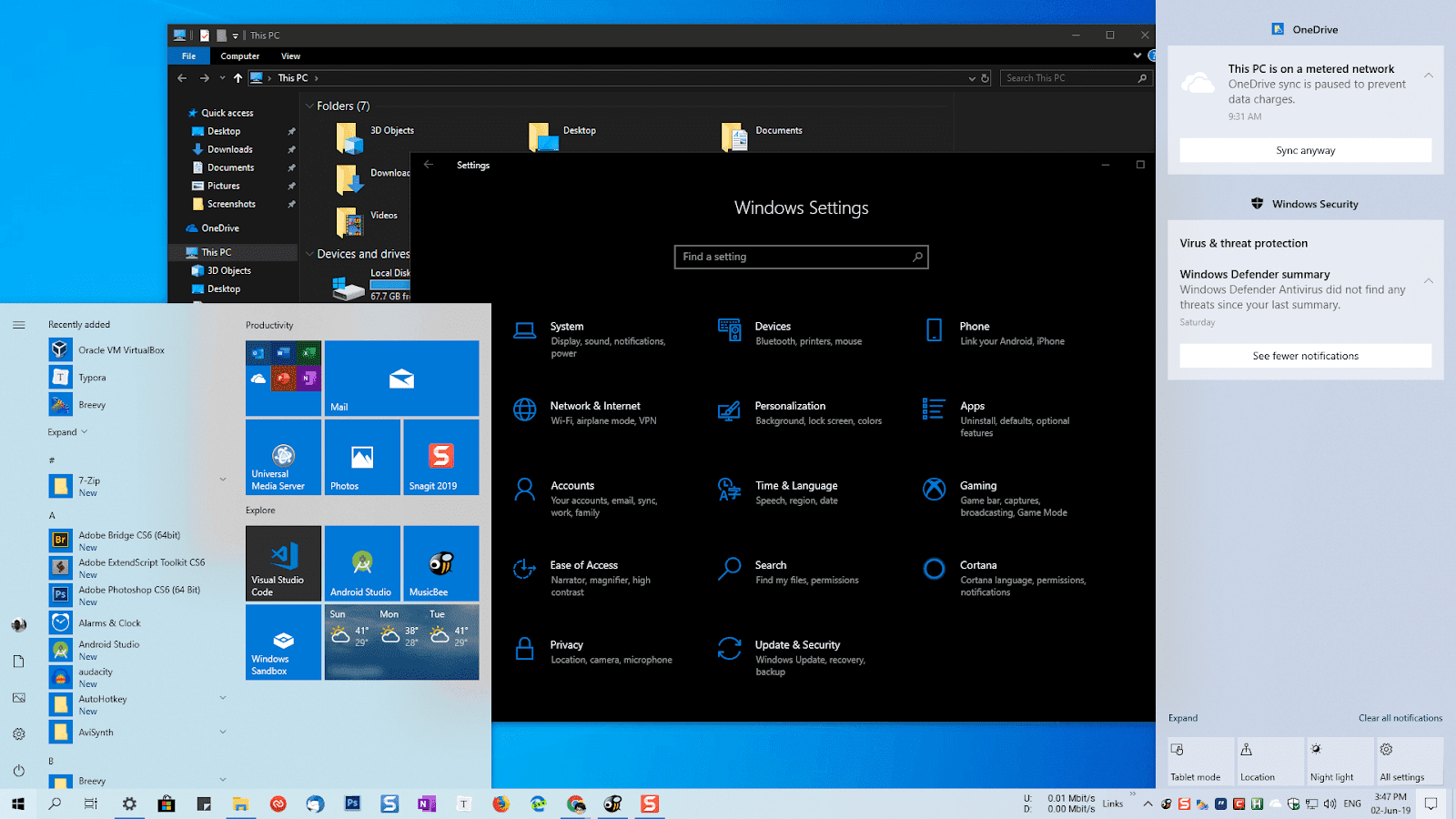Open Task View from the taskbar
1456x819 pixels.
point(91,804)
